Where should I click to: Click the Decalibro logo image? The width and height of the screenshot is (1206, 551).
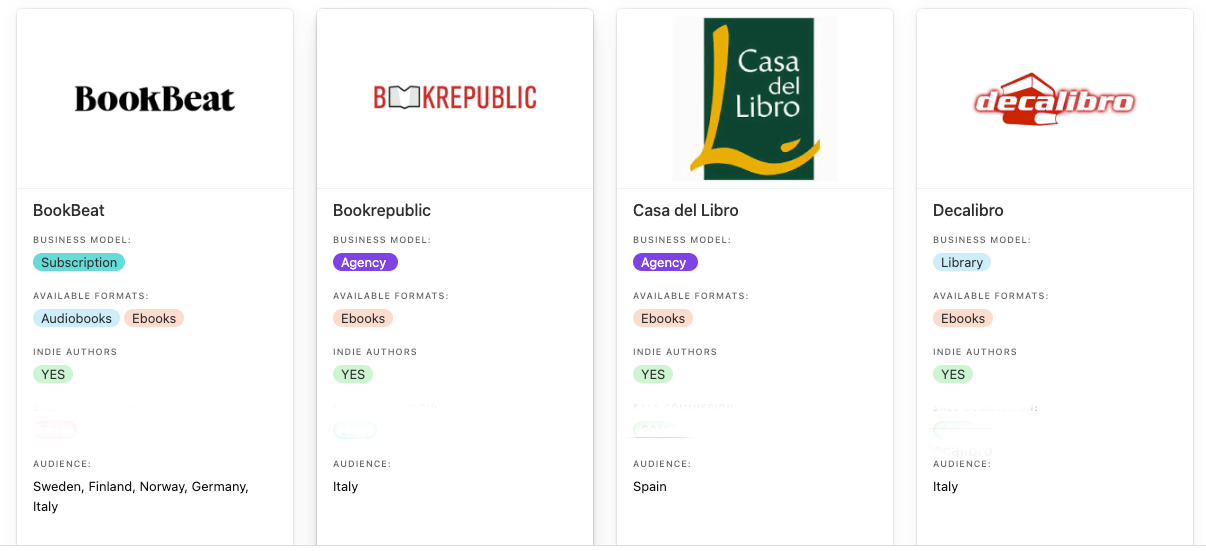coord(1055,99)
